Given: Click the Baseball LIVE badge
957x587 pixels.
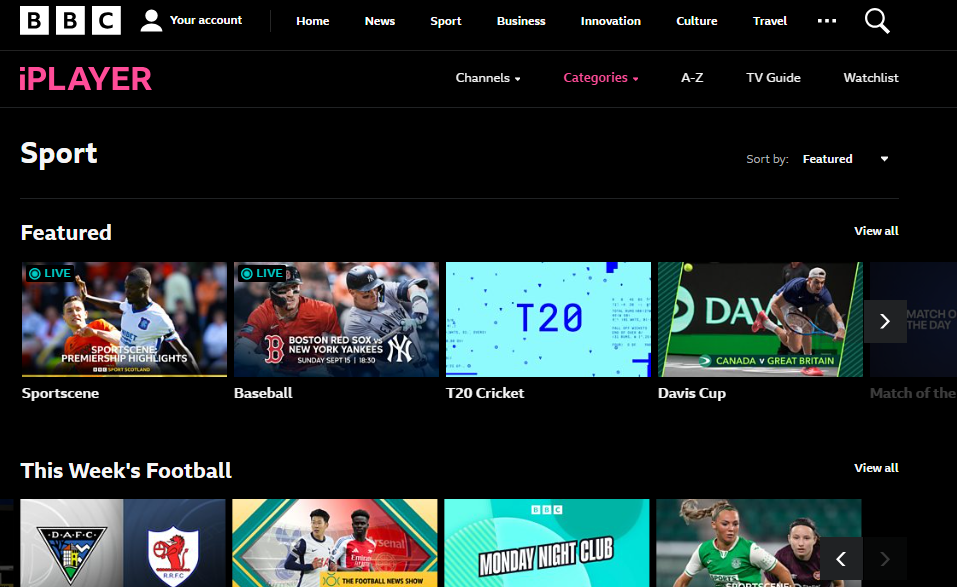Looking at the screenshot, I should pos(262,273).
